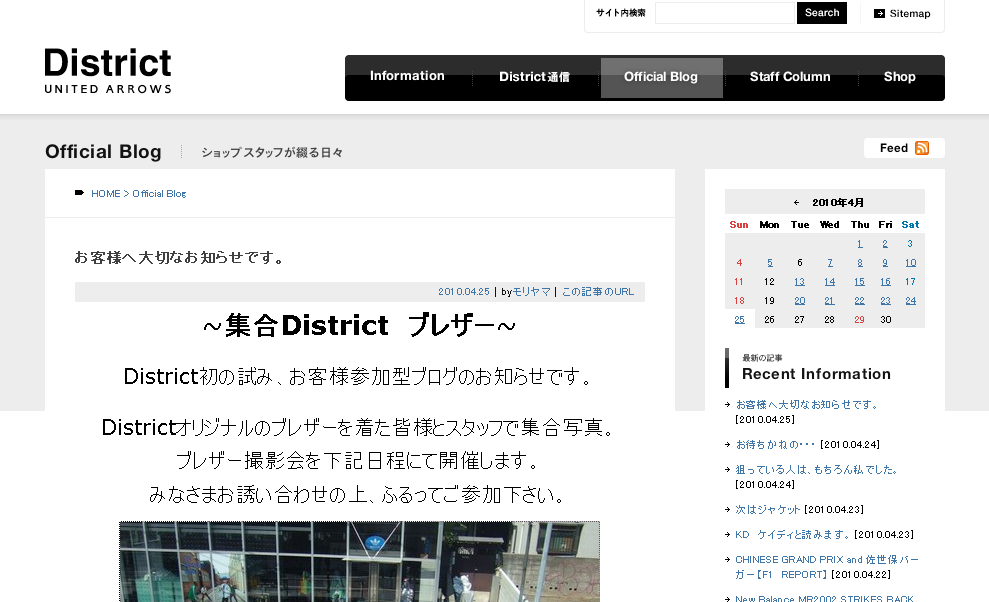Open recent post 次はジャケット

[768, 509]
